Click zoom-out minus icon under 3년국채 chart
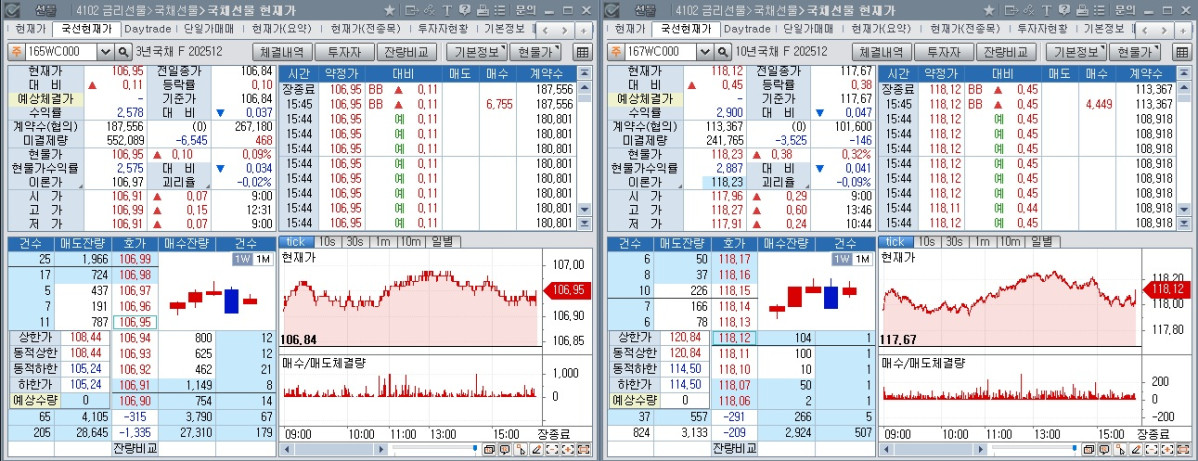The width and height of the screenshot is (1198, 461). click(552, 450)
